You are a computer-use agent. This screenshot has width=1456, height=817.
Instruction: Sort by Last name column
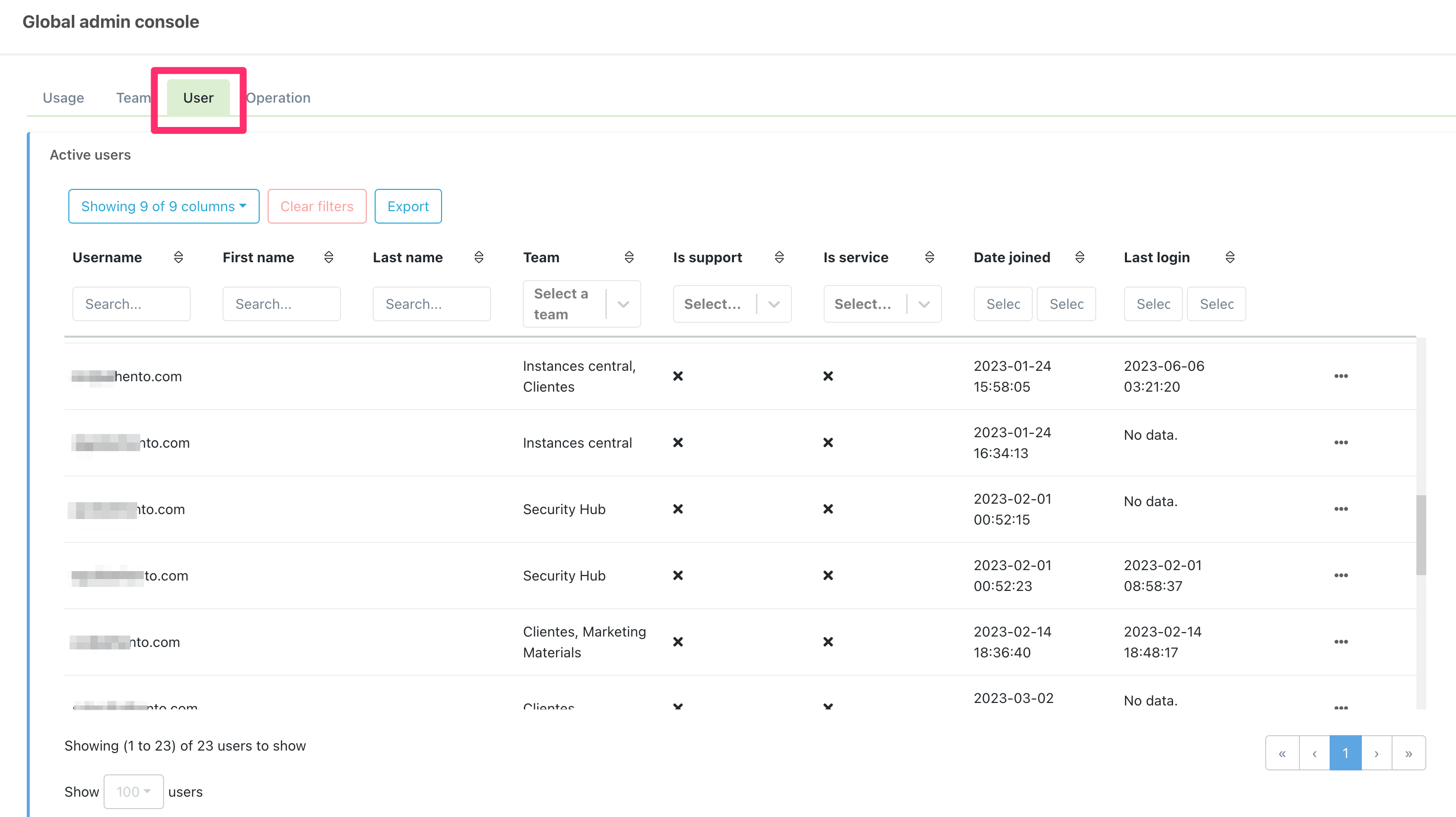(x=479, y=257)
